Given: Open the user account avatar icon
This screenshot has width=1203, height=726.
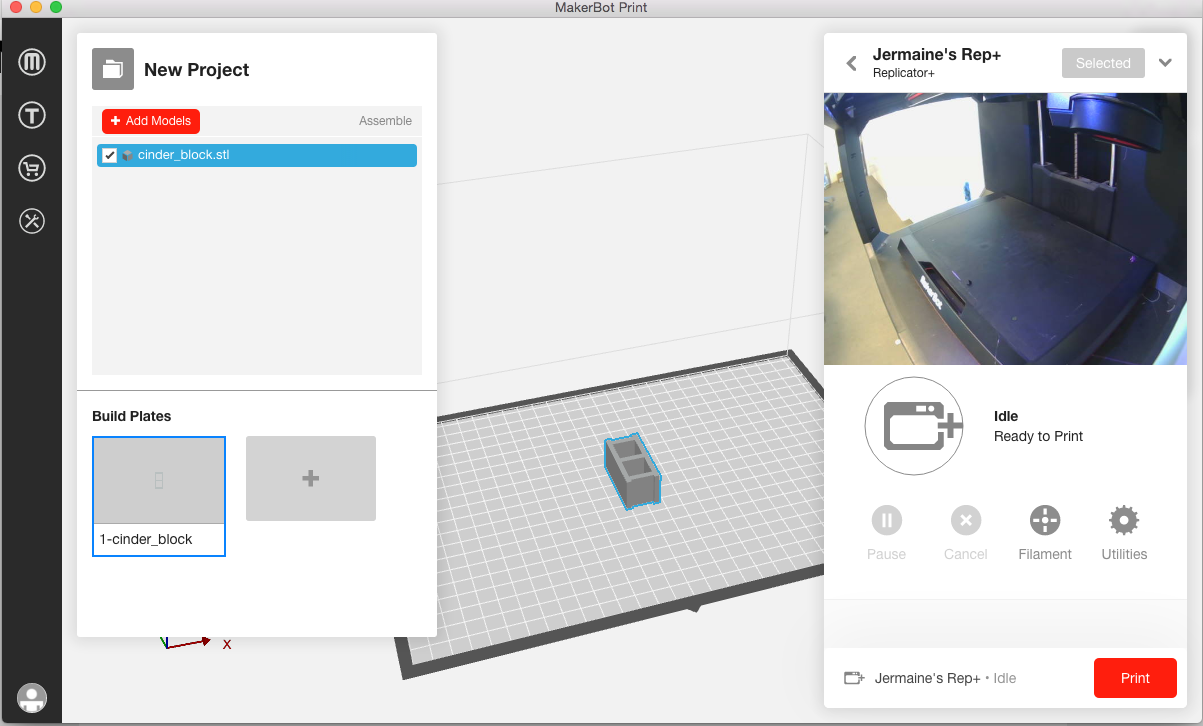Looking at the screenshot, I should tap(32, 698).
